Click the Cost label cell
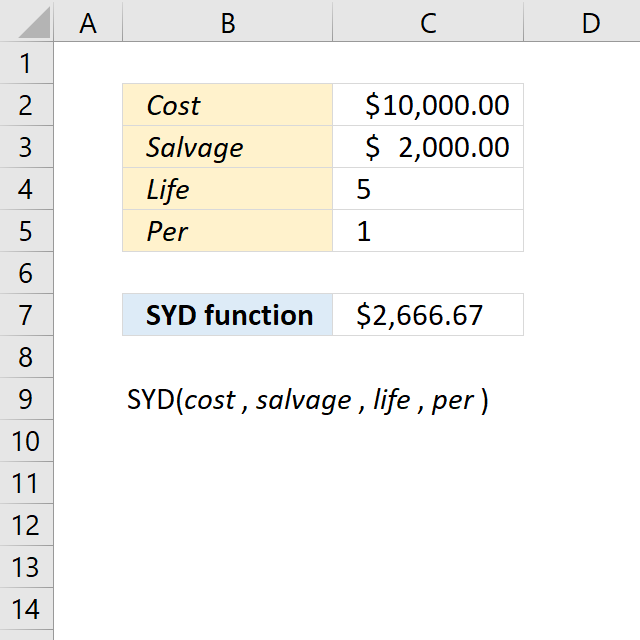Viewport: 640px width, 640px height. coord(228,105)
